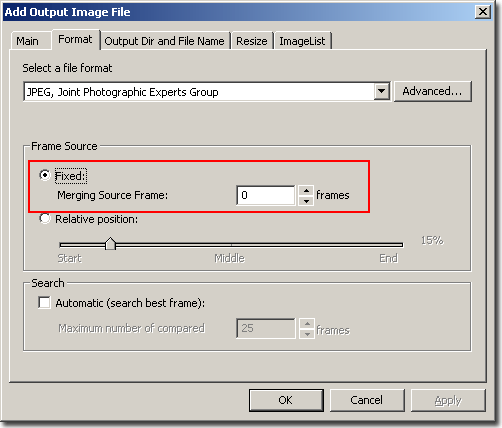This screenshot has height=428, width=502.
Task: Switch to the Main tab
Action: [x=28, y=41]
